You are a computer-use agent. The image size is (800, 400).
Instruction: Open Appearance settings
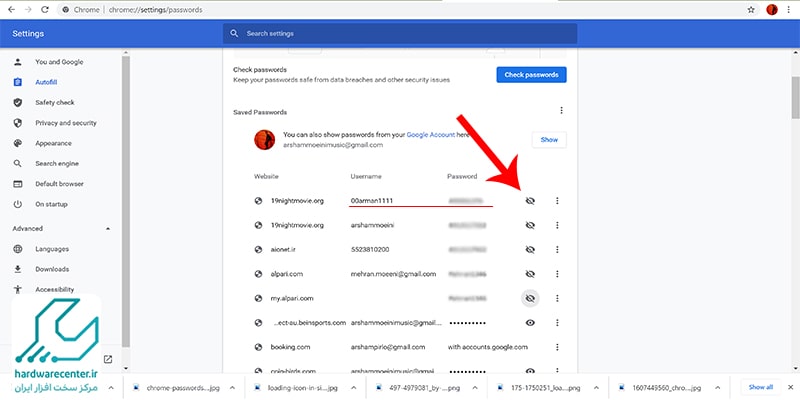tap(54, 143)
